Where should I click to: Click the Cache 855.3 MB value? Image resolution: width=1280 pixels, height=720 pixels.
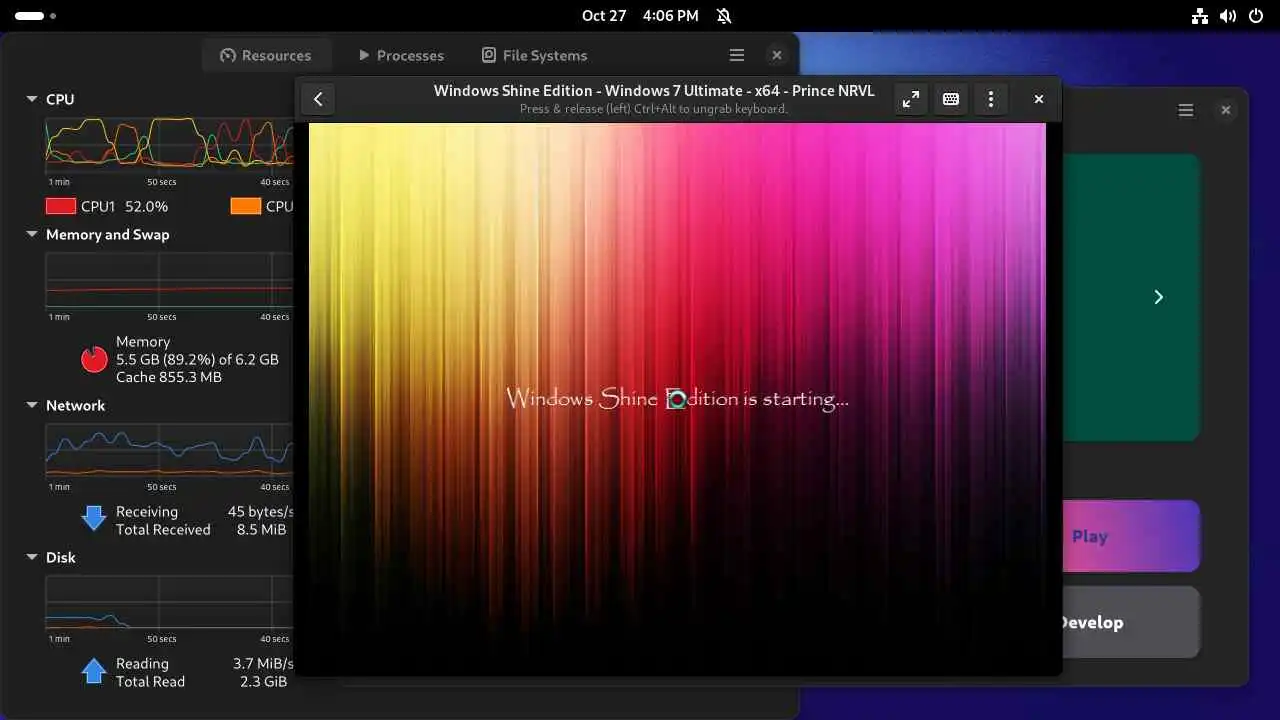[x=169, y=377]
